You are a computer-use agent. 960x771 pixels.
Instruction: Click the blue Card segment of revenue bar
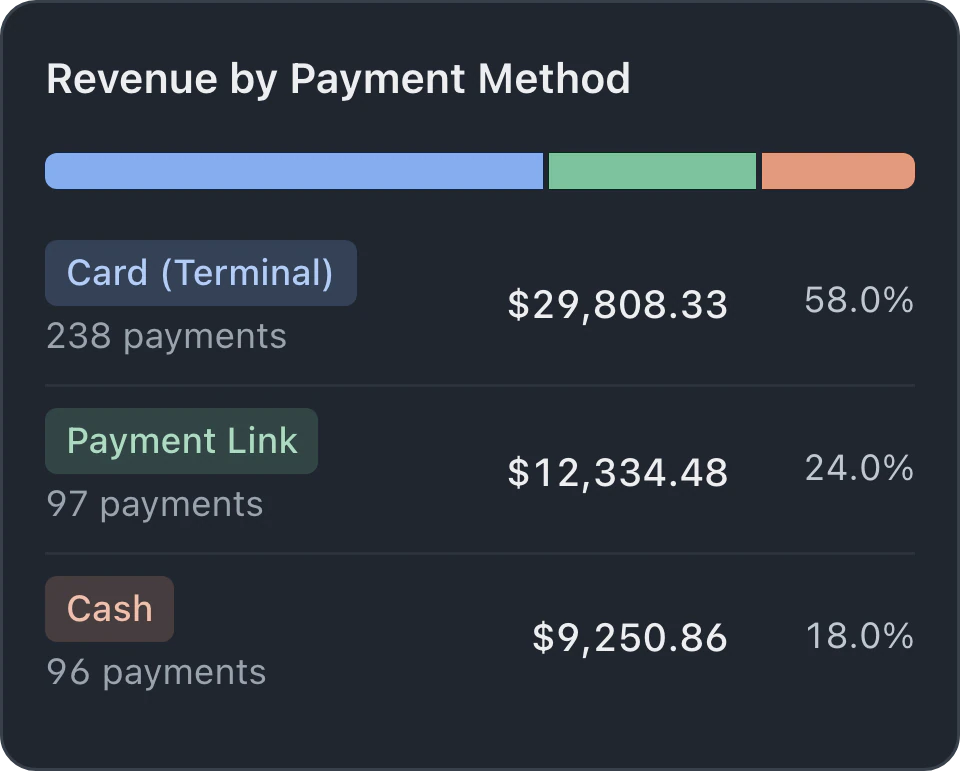point(294,171)
